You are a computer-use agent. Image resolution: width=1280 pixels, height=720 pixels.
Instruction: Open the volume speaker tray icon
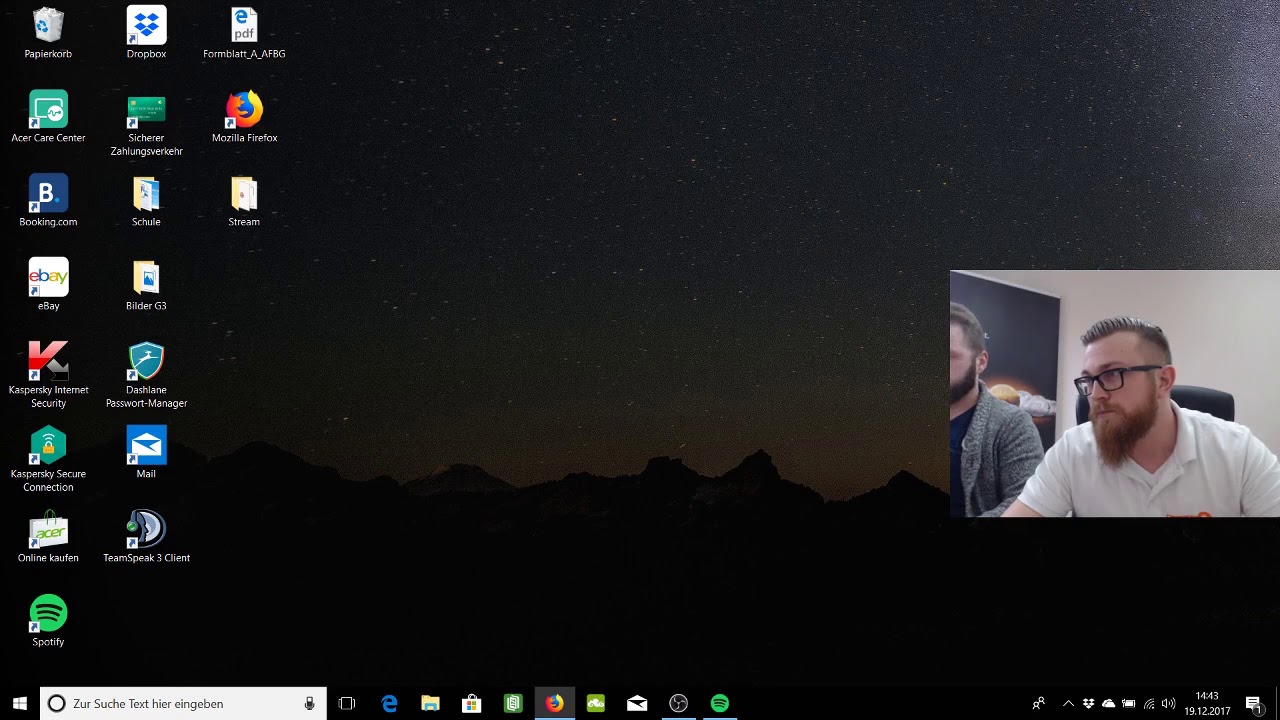[1169, 704]
